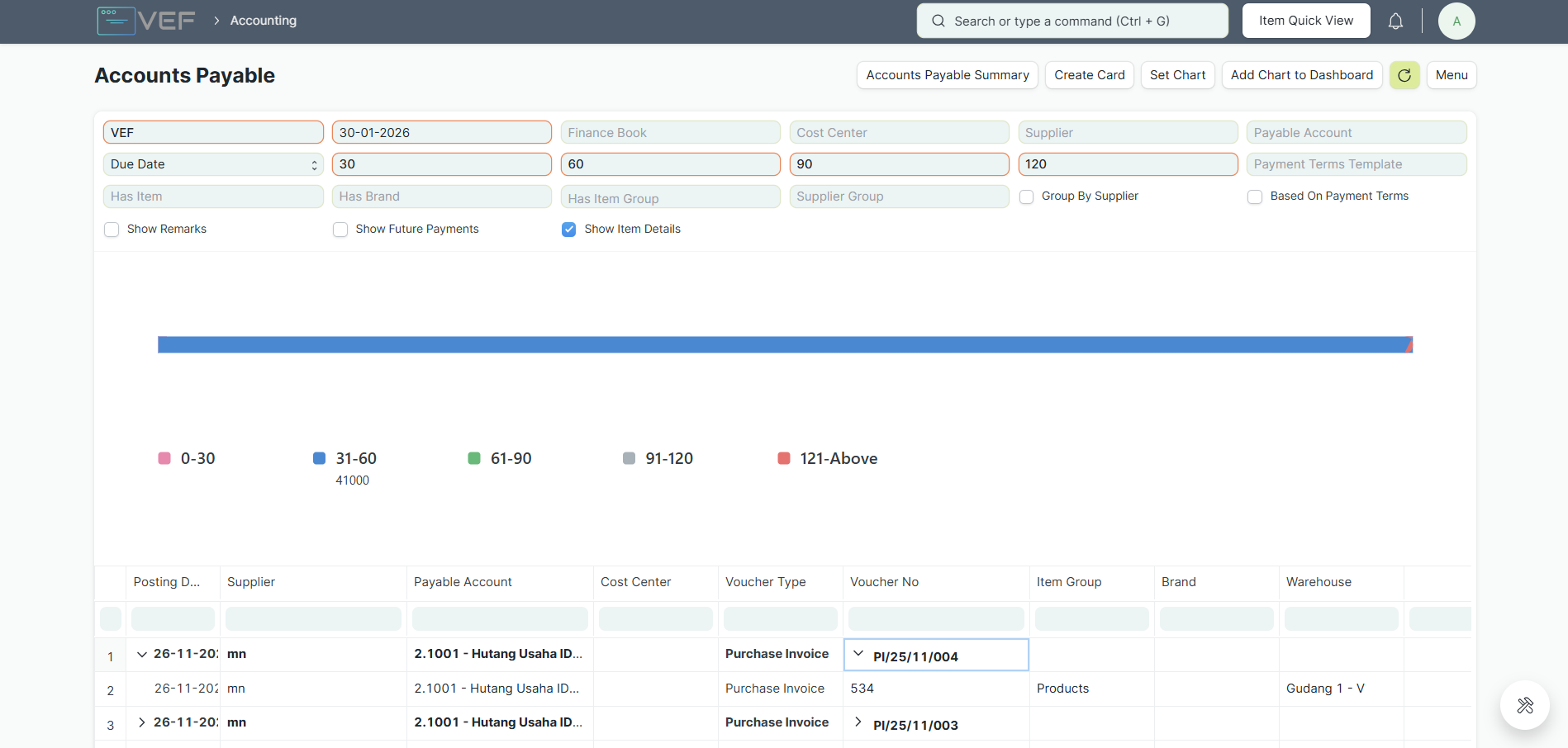Click Accounts Payable Summary button
Image resolution: width=1568 pixels, height=748 pixels.
(x=947, y=75)
